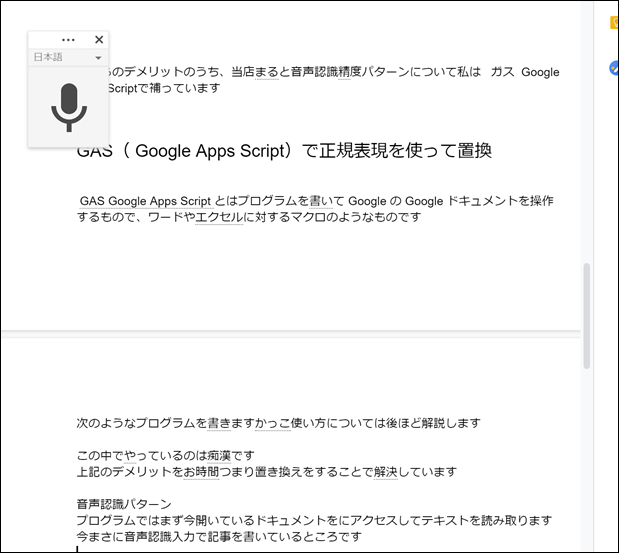The width and height of the screenshot is (619, 553).
Task: Open the voice typing panel's three-dot options
Action: (x=68, y=40)
